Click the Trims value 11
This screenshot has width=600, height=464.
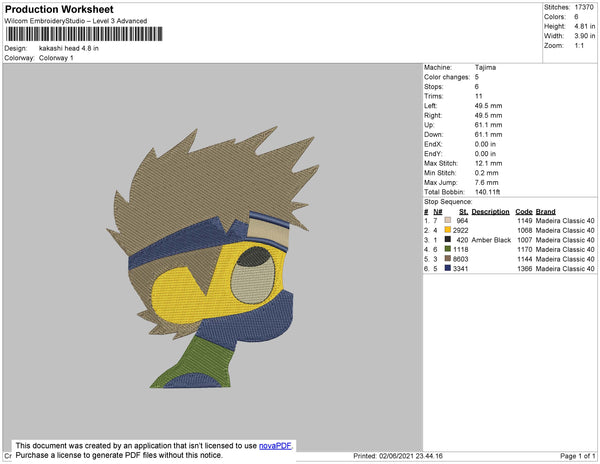pyautogui.click(x=478, y=96)
